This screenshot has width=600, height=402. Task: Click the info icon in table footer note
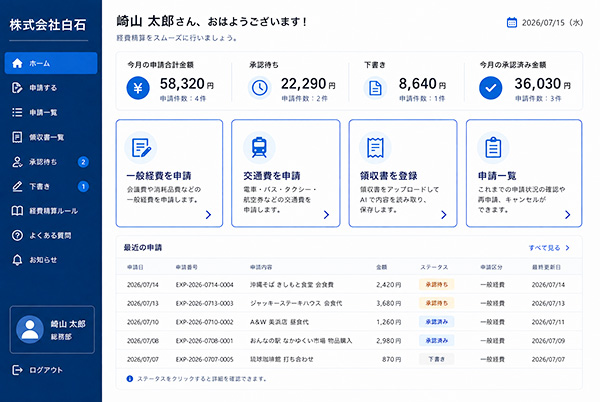130,379
